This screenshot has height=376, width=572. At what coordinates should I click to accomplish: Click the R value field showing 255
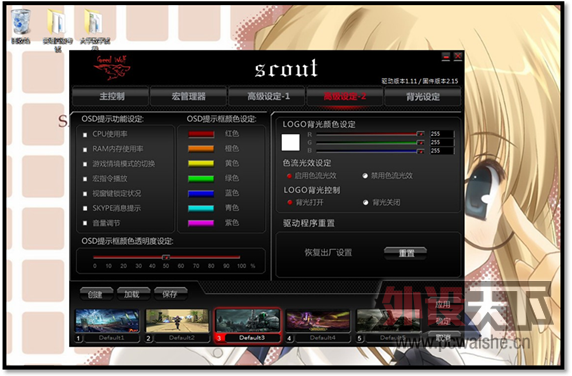(442, 134)
